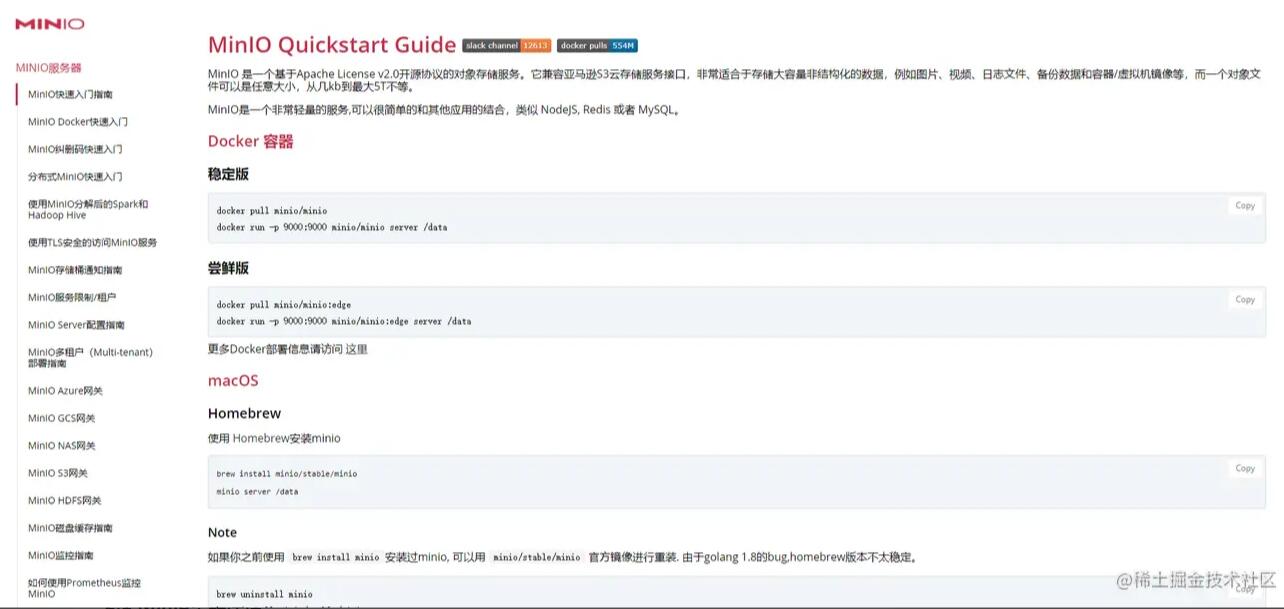Open MinIO HDFS网关 page
Image resolution: width=1284 pixels, height=609 pixels.
65,500
